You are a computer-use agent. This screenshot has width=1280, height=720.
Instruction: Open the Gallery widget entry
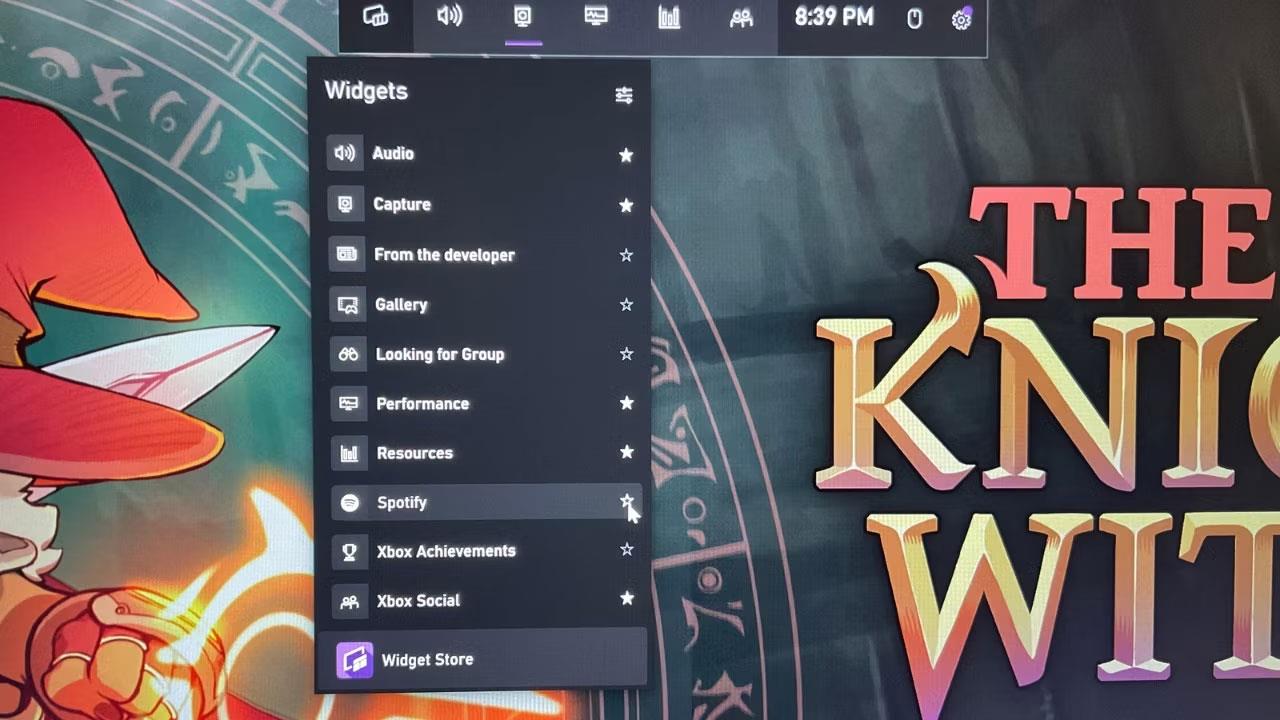pyautogui.click(x=487, y=304)
